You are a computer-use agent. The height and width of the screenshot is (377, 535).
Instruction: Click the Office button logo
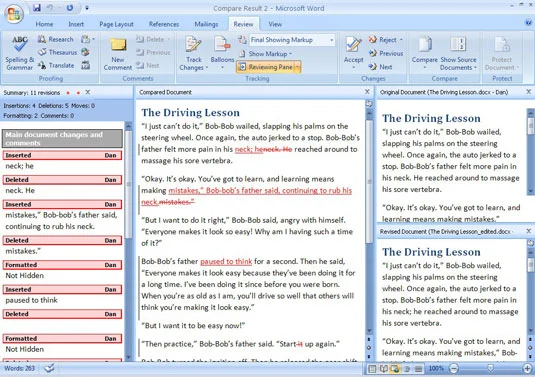point(14,14)
